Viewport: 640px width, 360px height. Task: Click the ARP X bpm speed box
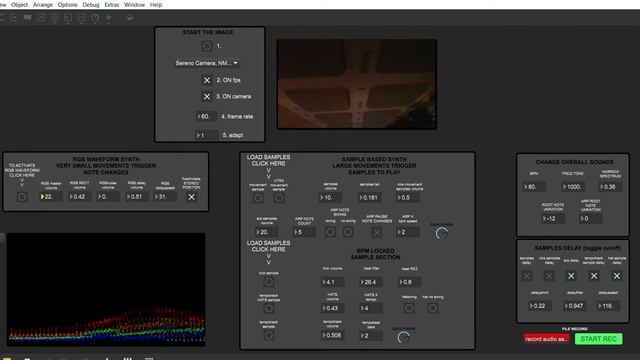point(408,232)
